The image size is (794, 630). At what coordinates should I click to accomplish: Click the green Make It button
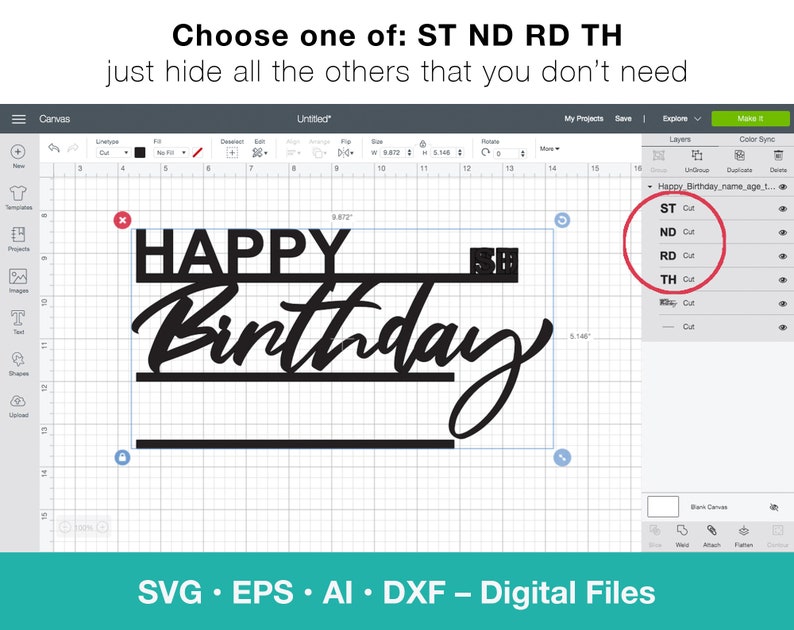pyautogui.click(x=750, y=119)
